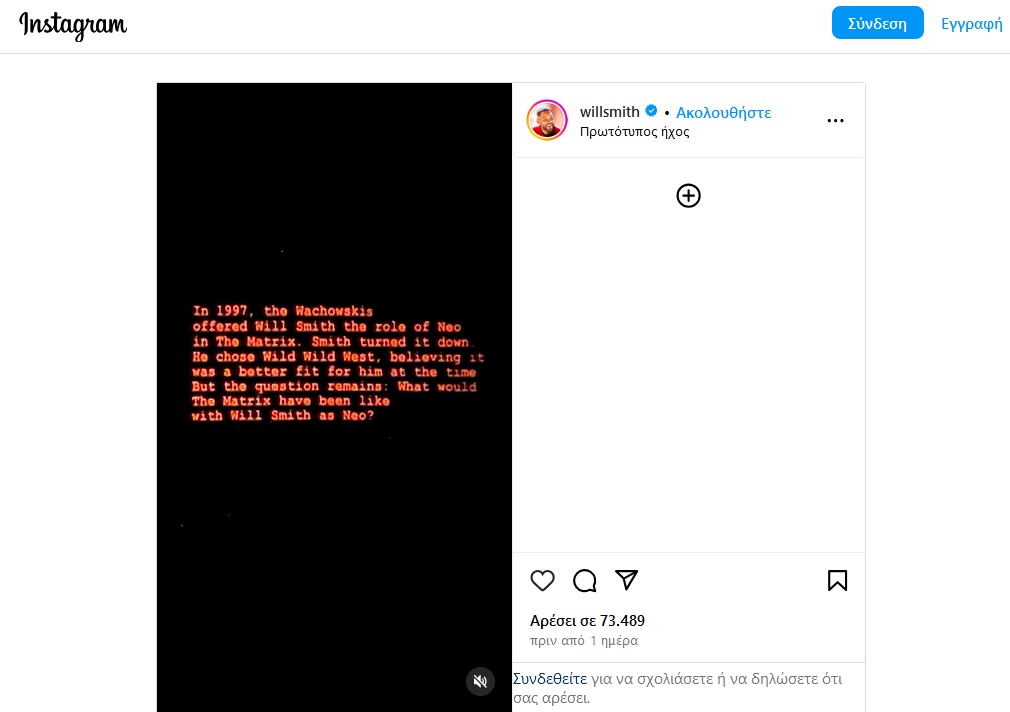Open the Εγγραφή sign-up link

pyautogui.click(x=971, y=24)
